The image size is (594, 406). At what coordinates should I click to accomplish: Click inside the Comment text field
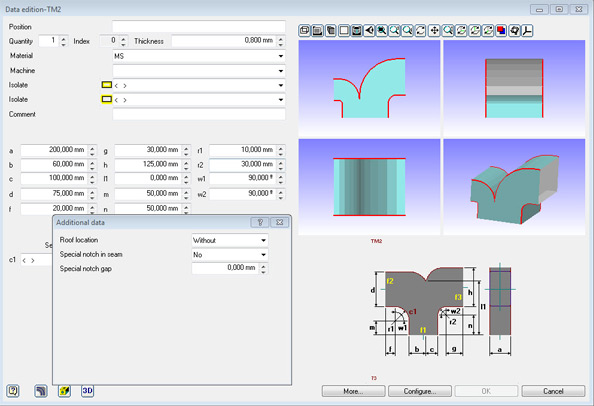point(199,114)
